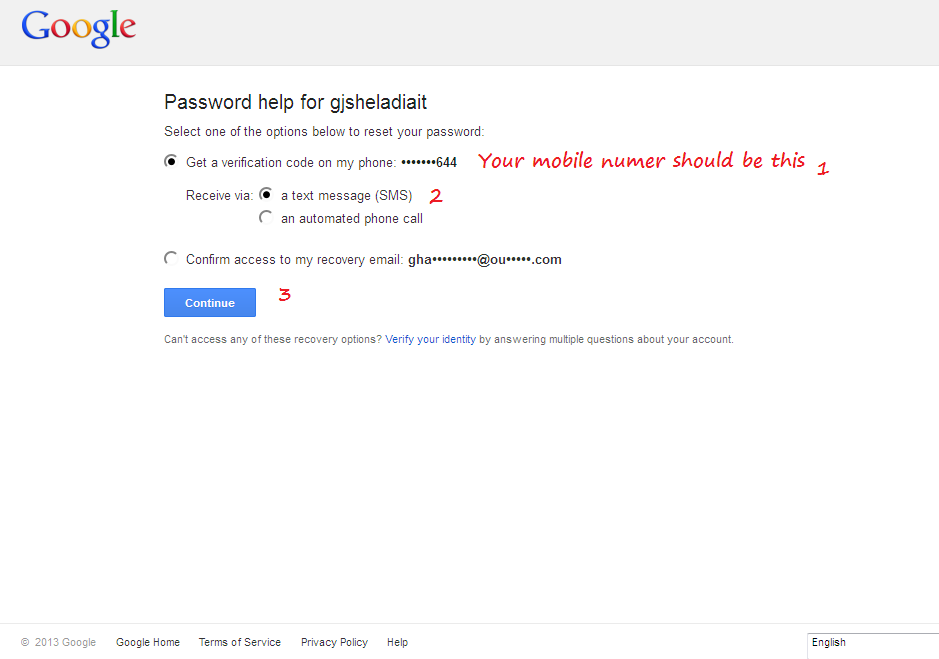Open the English language dropdown
This screenshot has height=659, width=939.
(x=872, y=643)
